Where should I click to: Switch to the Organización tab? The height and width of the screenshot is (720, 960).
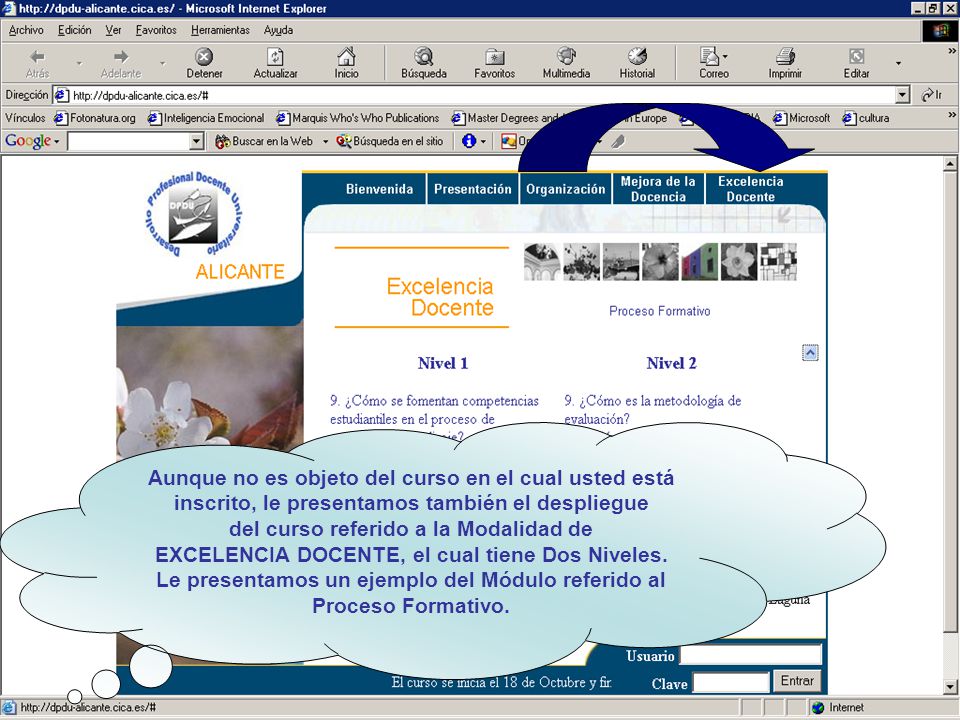tap(566, 189)
